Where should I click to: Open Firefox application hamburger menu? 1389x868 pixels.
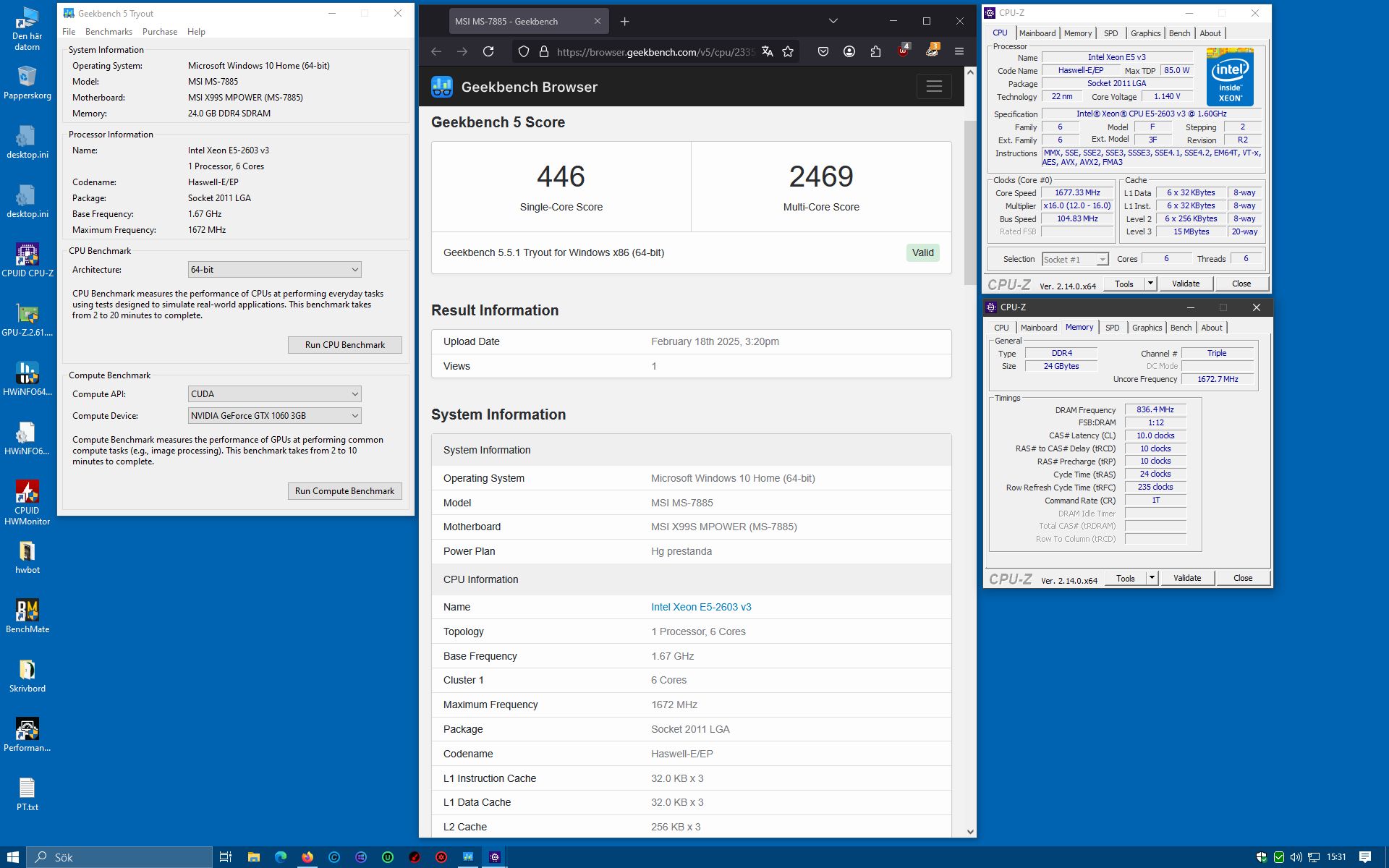tap(959, 51)
